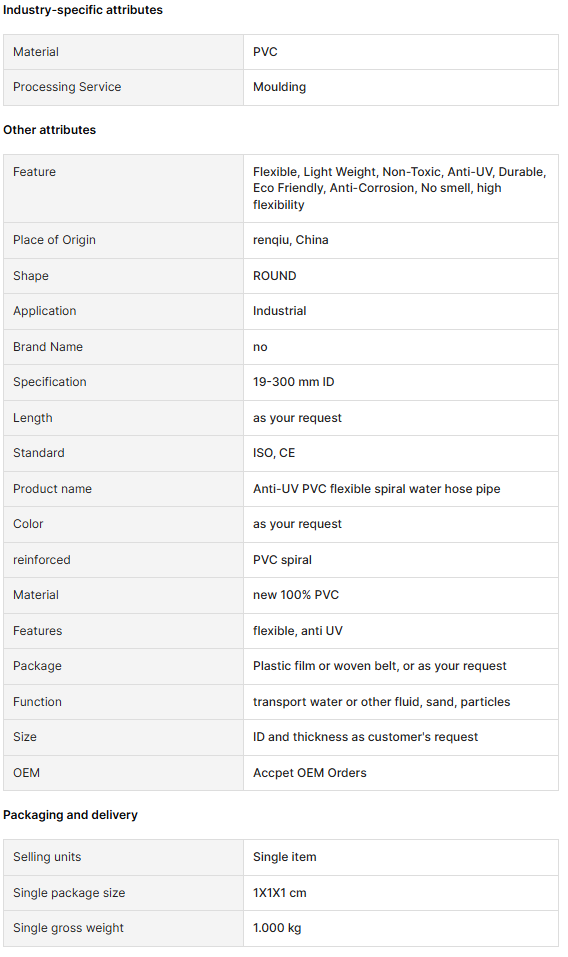Viewport: 568px width, 957px height.
Task: Click the ROUND shape value
Action: pos(275,275)
